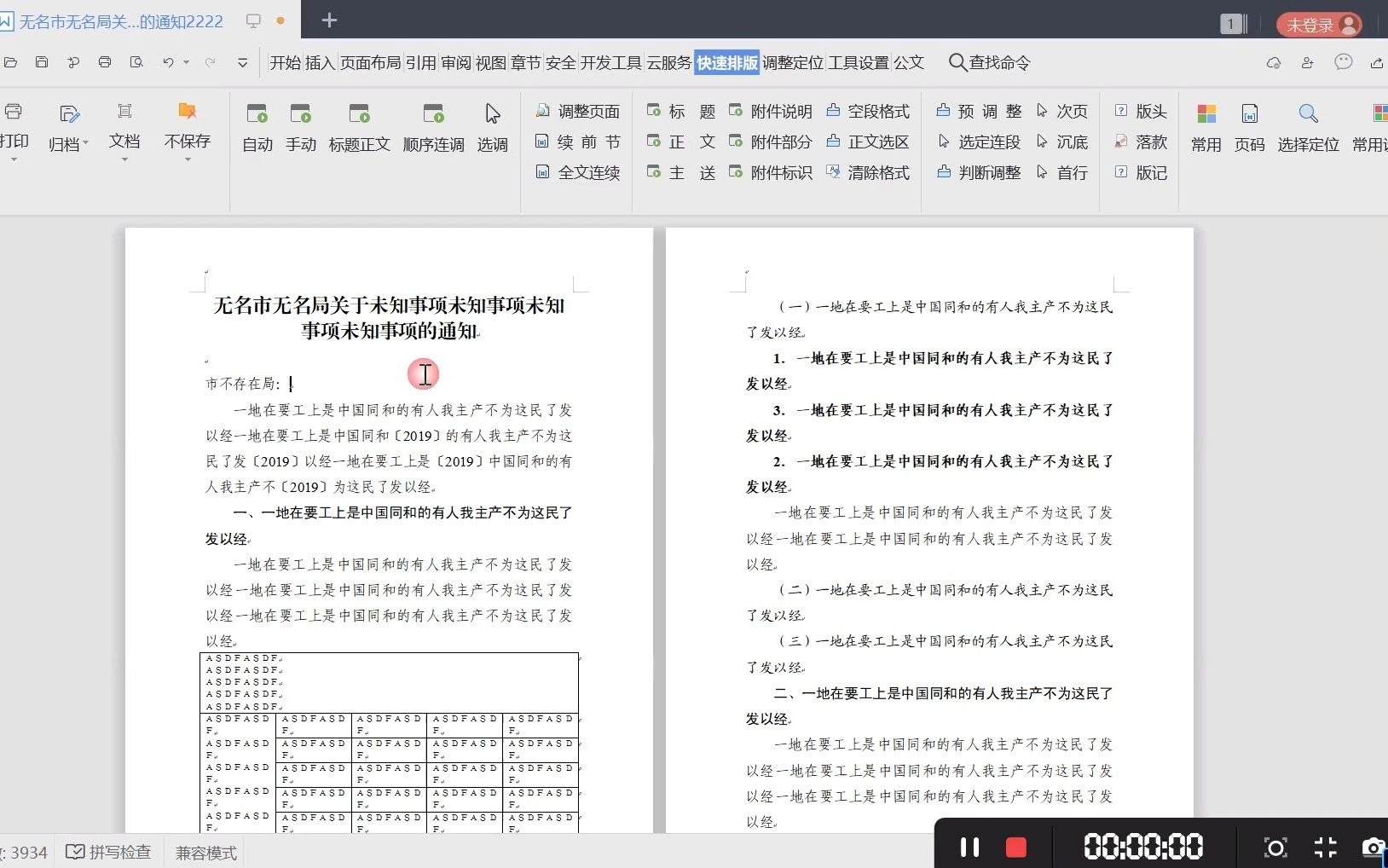This screenshot has height=868, width=1388.
Task: Pause the screen recording
Action: 969,847
